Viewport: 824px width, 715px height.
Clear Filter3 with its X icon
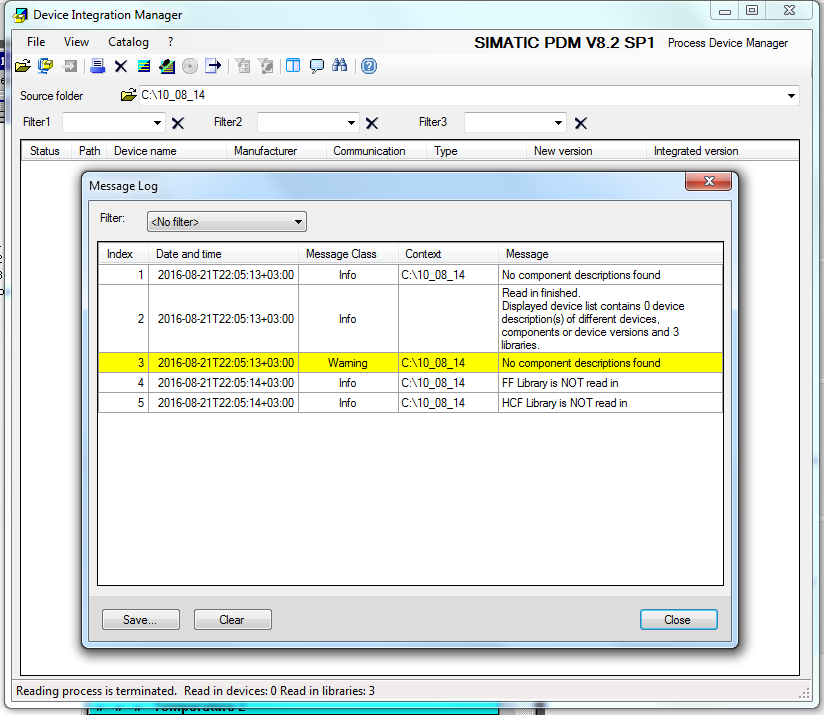pyautogui.click(x=581, y=123)
